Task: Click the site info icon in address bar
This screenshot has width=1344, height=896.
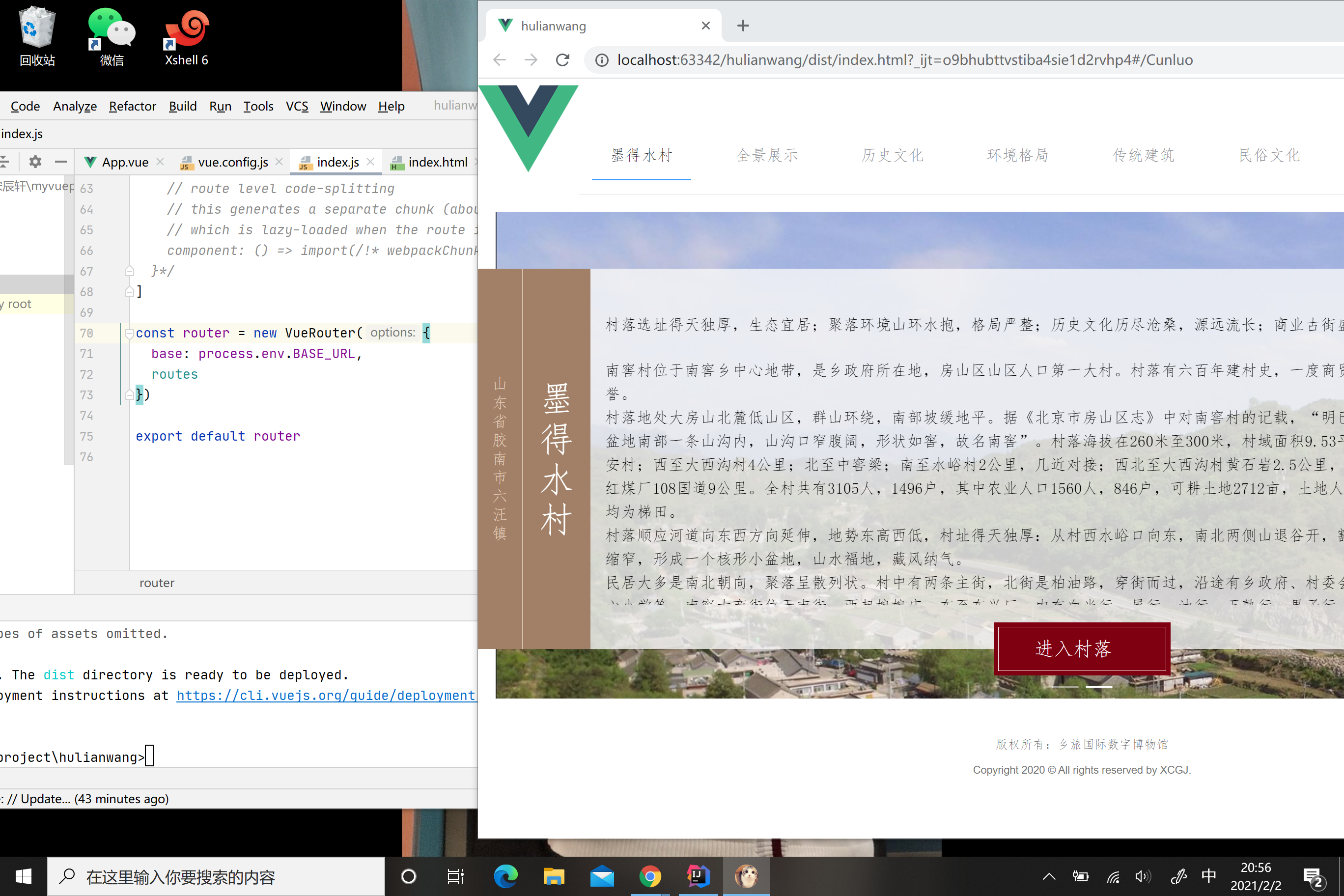Action: (x=602, y=60)
